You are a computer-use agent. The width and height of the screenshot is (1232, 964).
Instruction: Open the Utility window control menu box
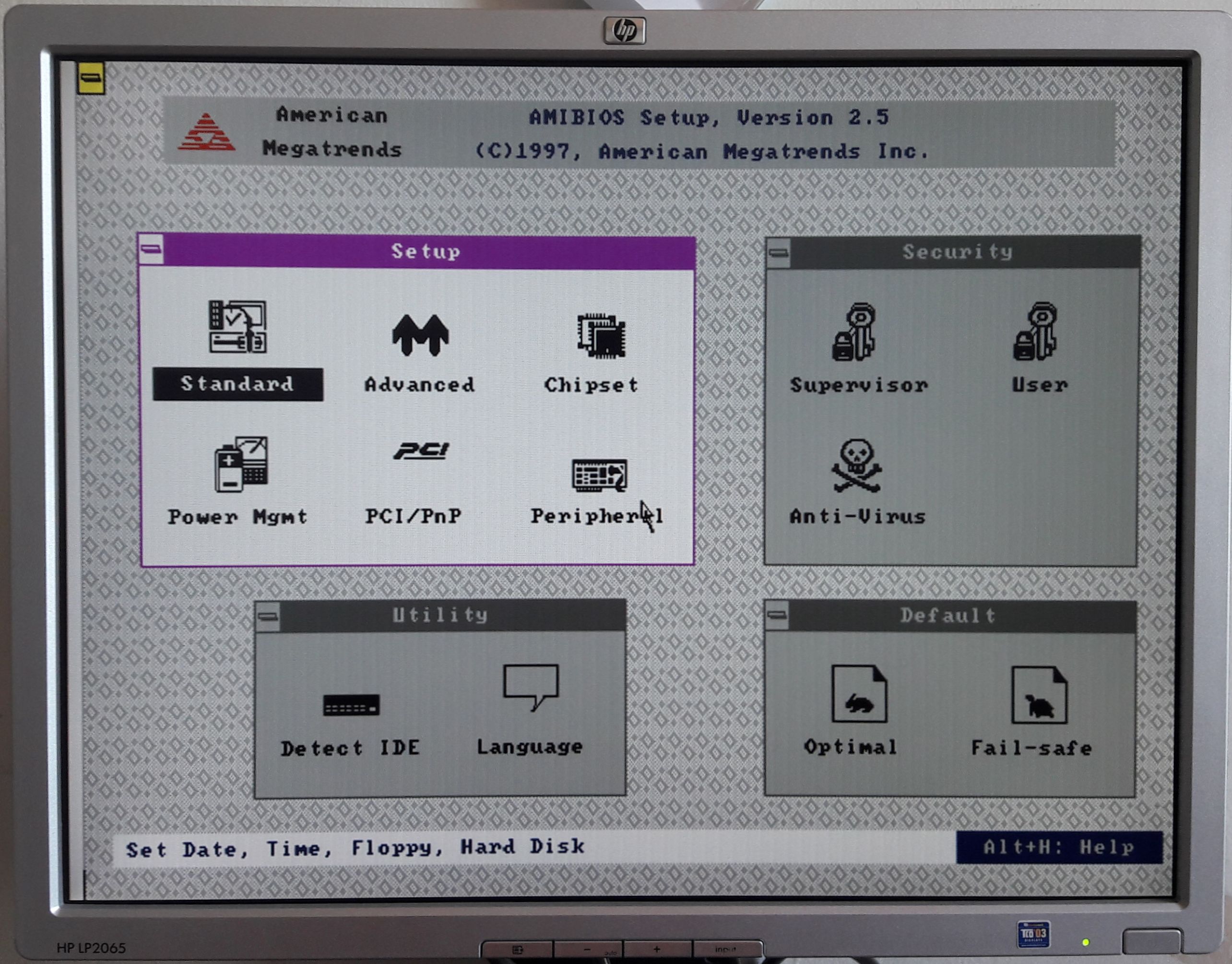click(268, 616)
